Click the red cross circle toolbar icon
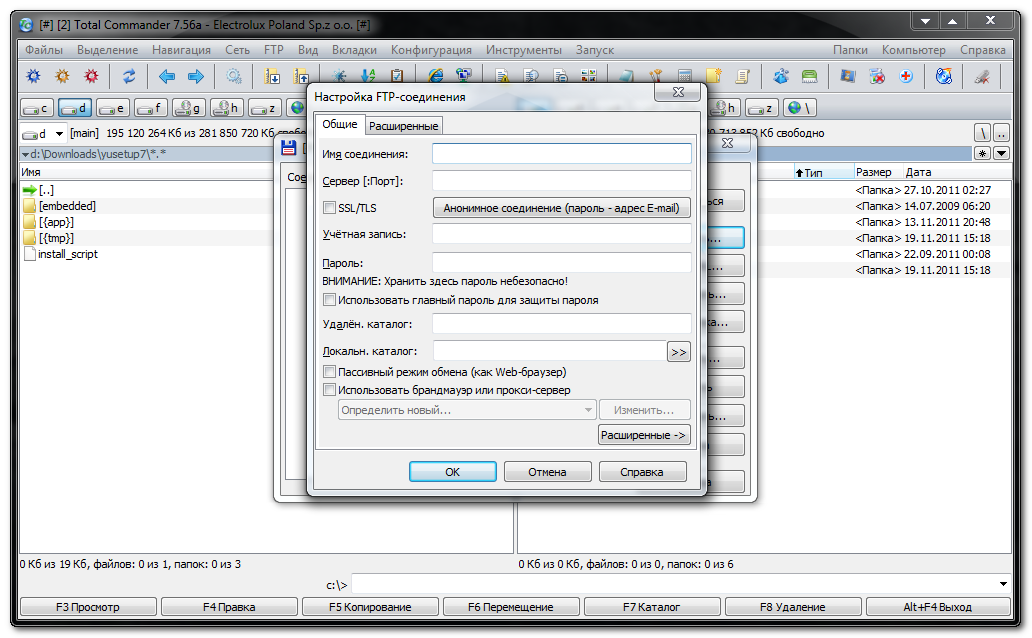Screen dimensions: 1032x638 [x=906, y=76]
